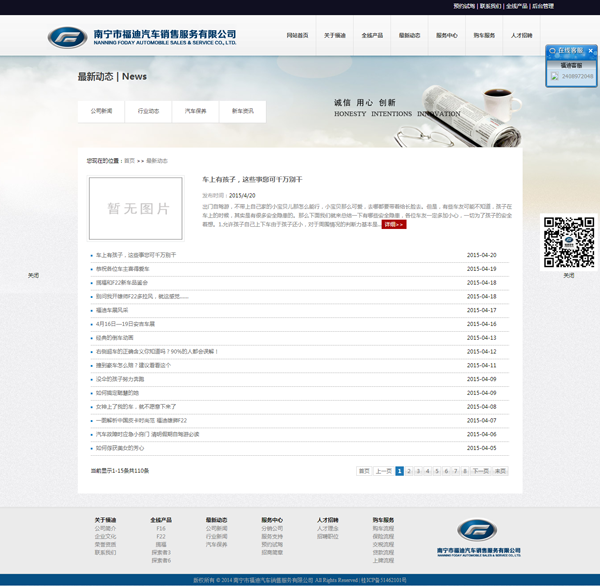Image resolution: width=600 pixels, height=586 pixels.
Task: Open the 网站首页 navigation menu item
Action: pos(297,35)
